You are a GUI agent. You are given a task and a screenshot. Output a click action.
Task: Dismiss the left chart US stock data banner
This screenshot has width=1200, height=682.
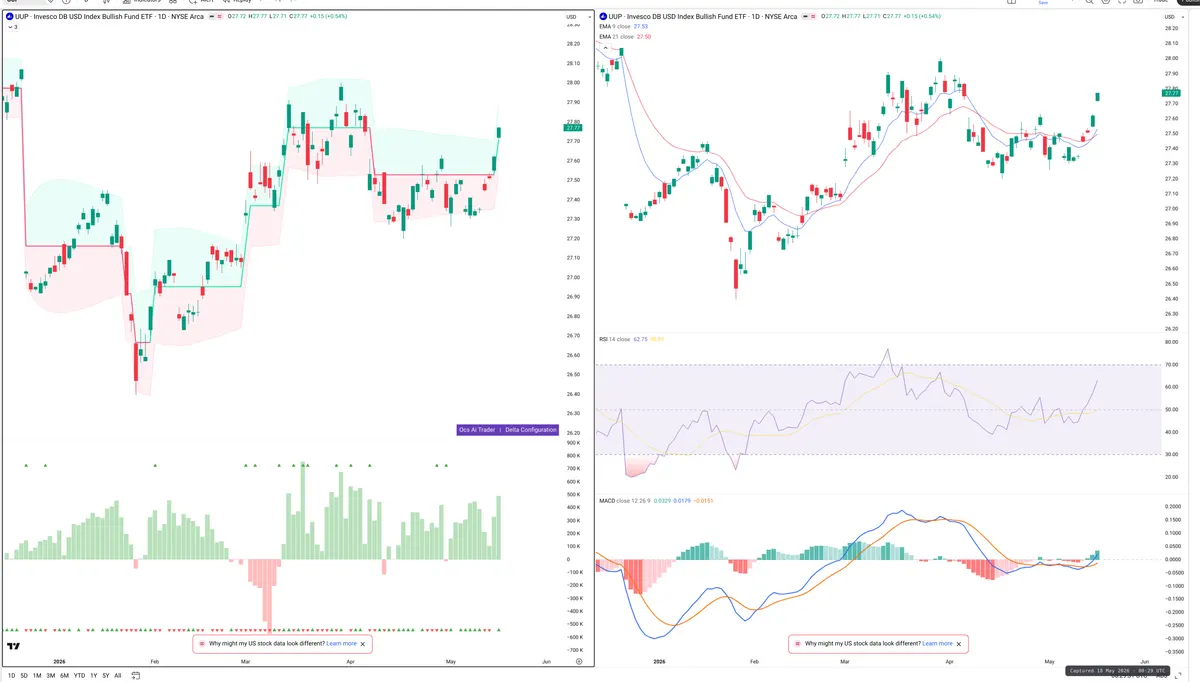pos(363,644)
